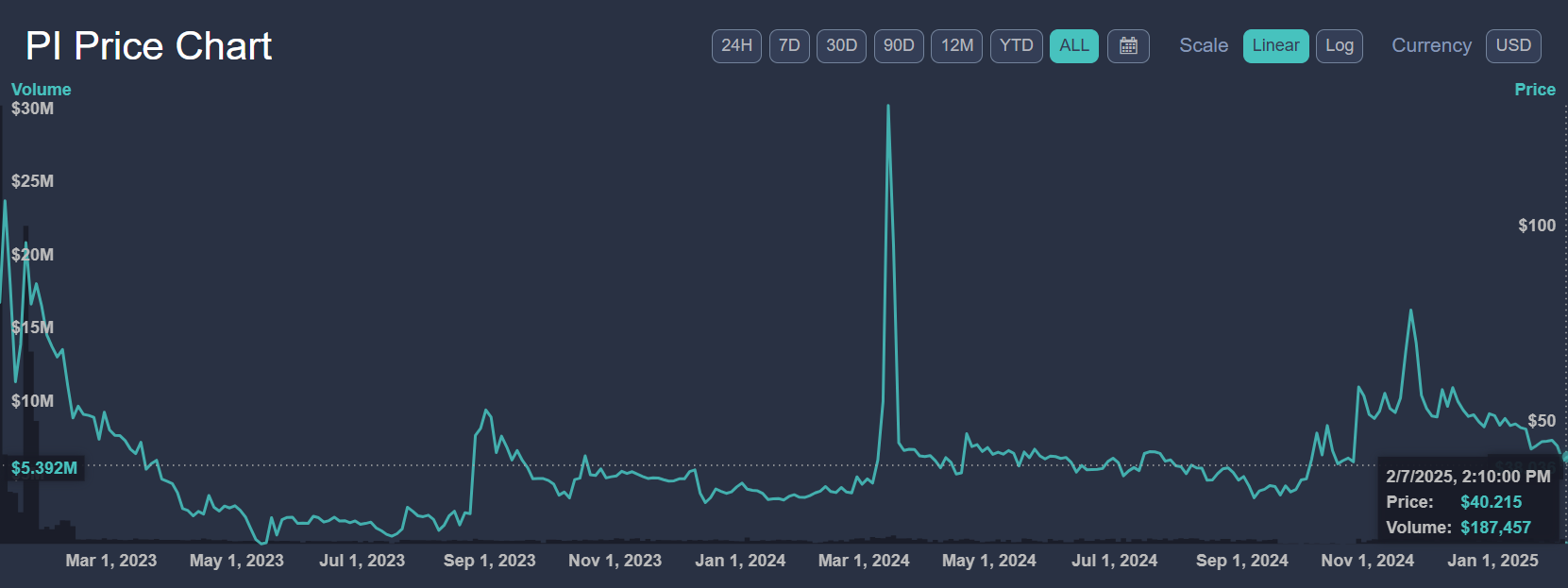Viewport: 1568px width, 588px height.
Task: Open the calendar date range picker
Action: coord(1128,46)
